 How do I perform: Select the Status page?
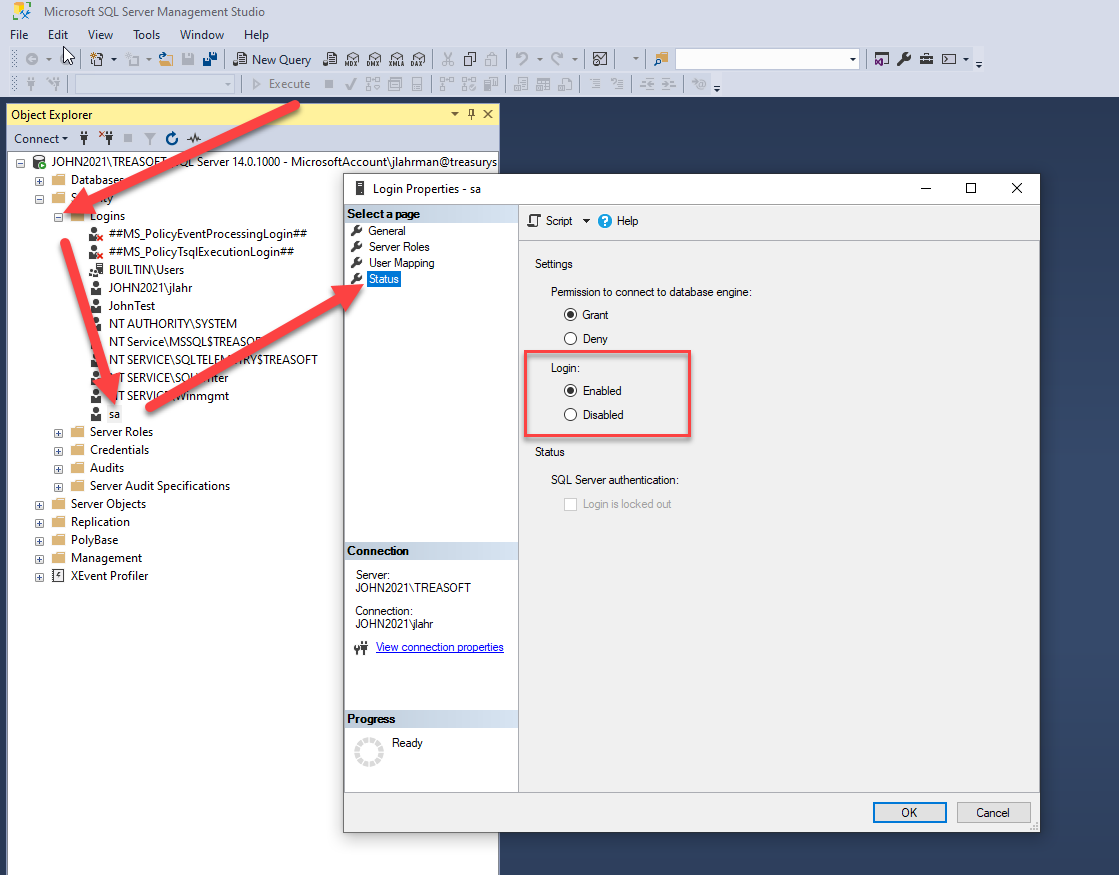383,279
